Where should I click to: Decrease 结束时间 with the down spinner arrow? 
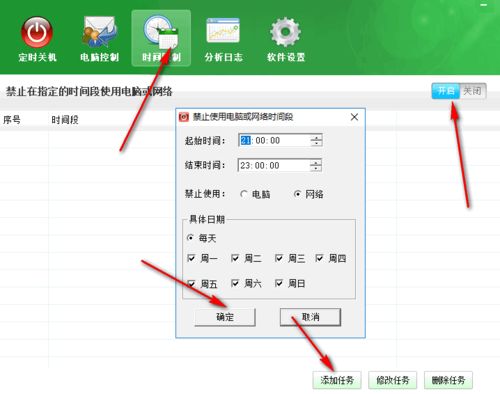point(316,168)
